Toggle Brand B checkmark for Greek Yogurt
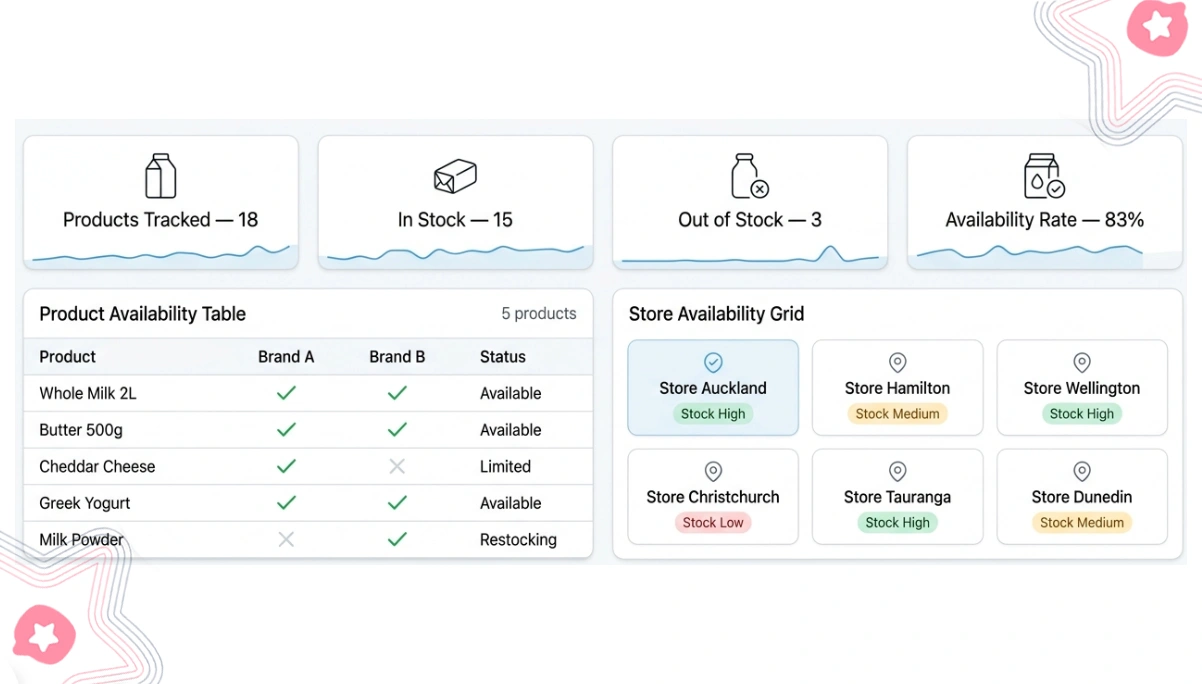This screenshot has width=1202, height=684. point(397,503)
